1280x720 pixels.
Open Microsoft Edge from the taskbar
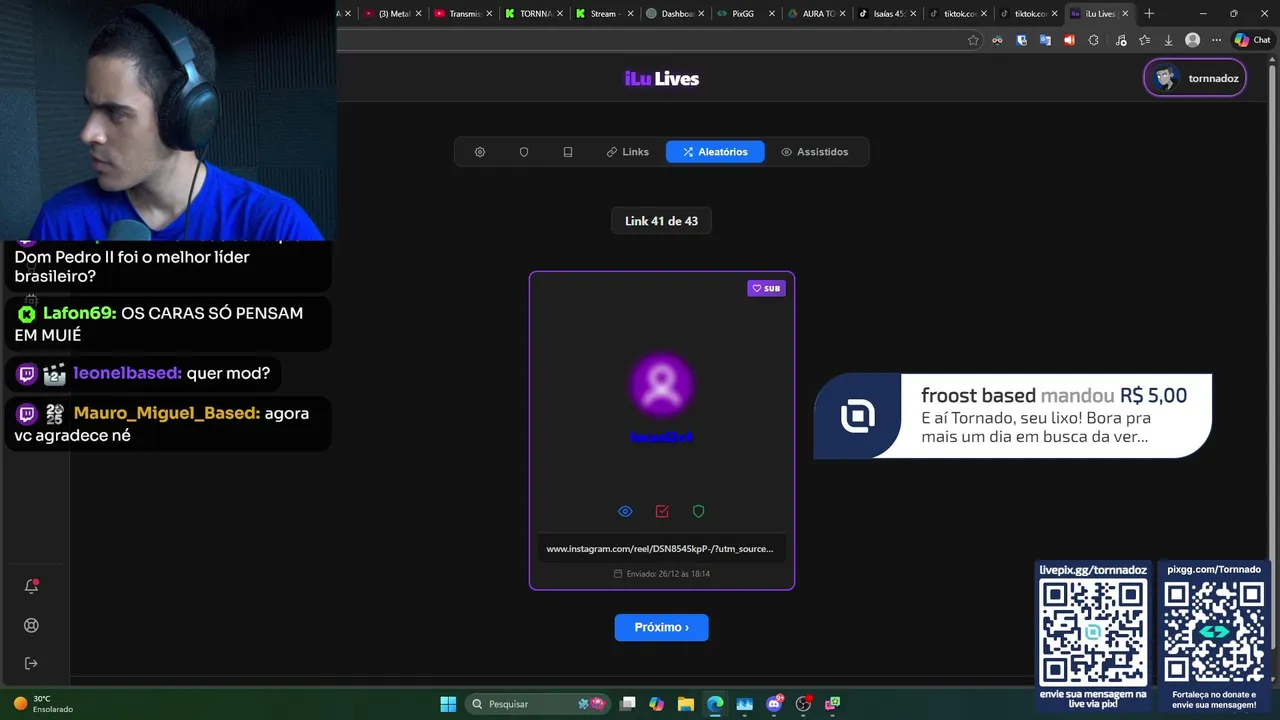715,704
